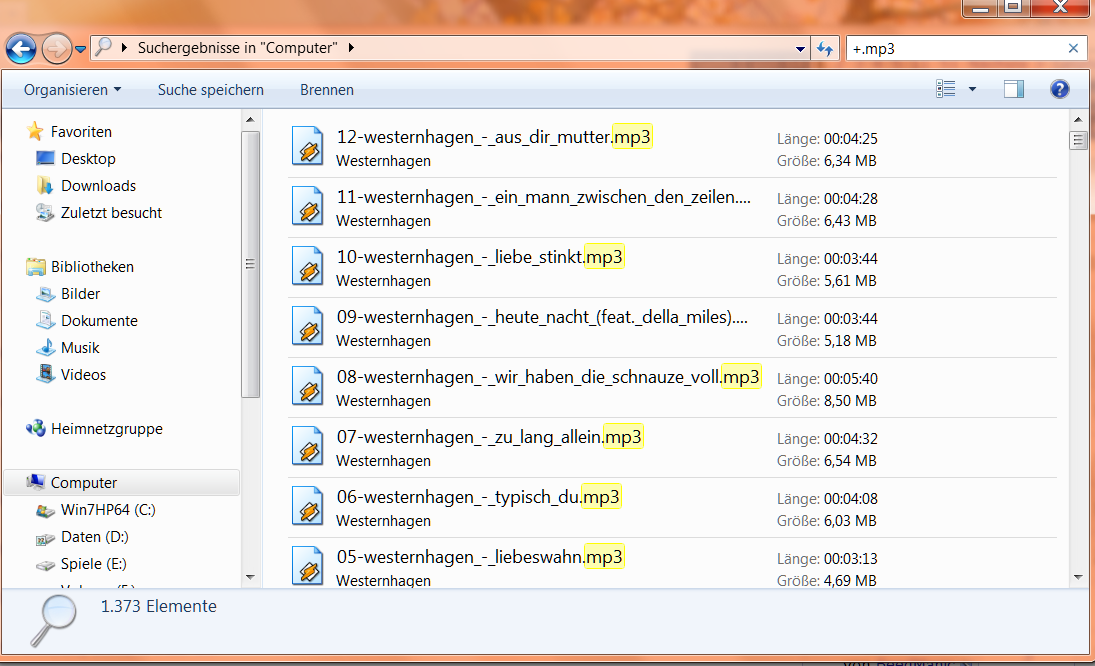
Task: Click the Heimnetzgruppe icon
Action: pos(36,428)
